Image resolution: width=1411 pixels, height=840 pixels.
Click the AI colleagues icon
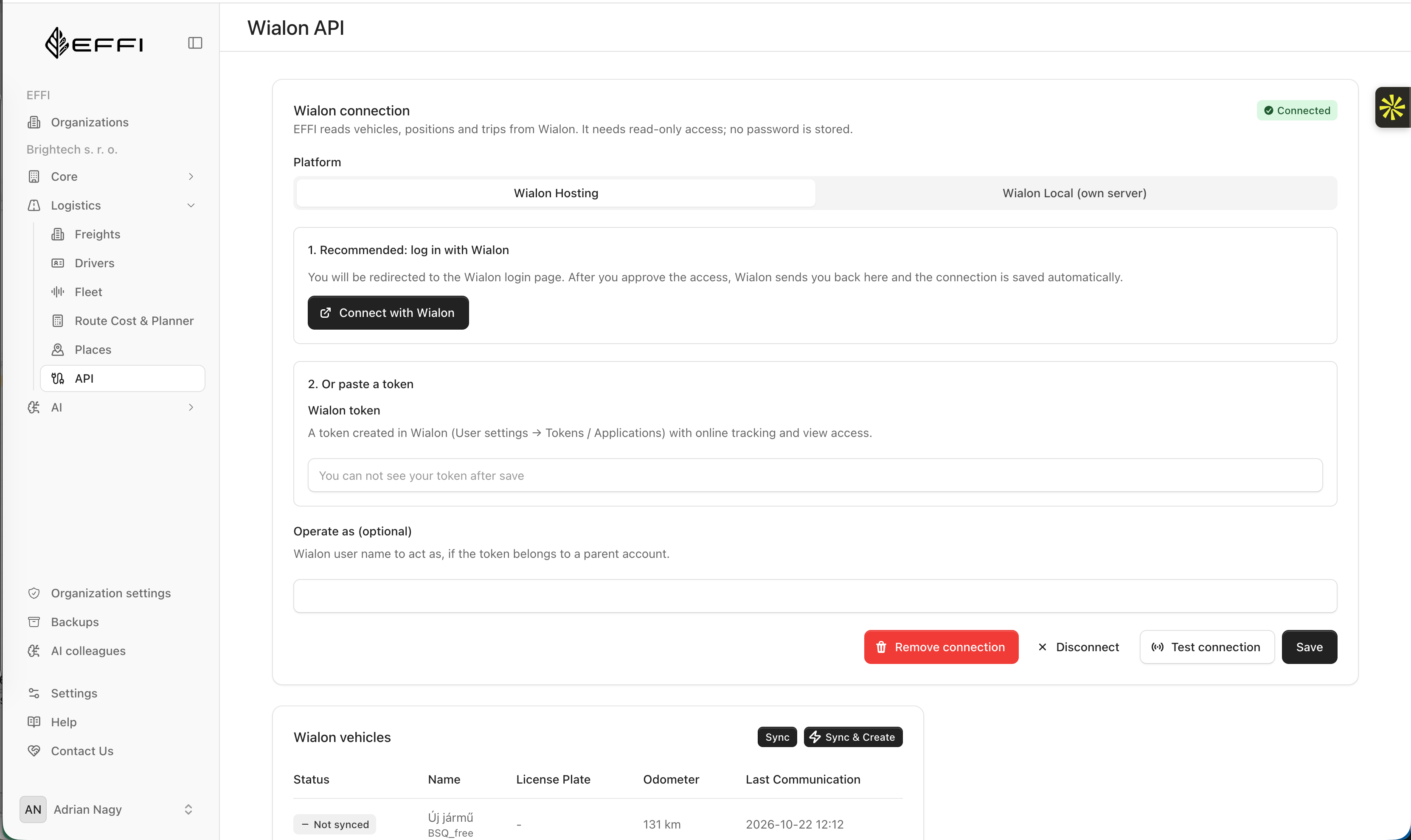(x=34, y=651)
